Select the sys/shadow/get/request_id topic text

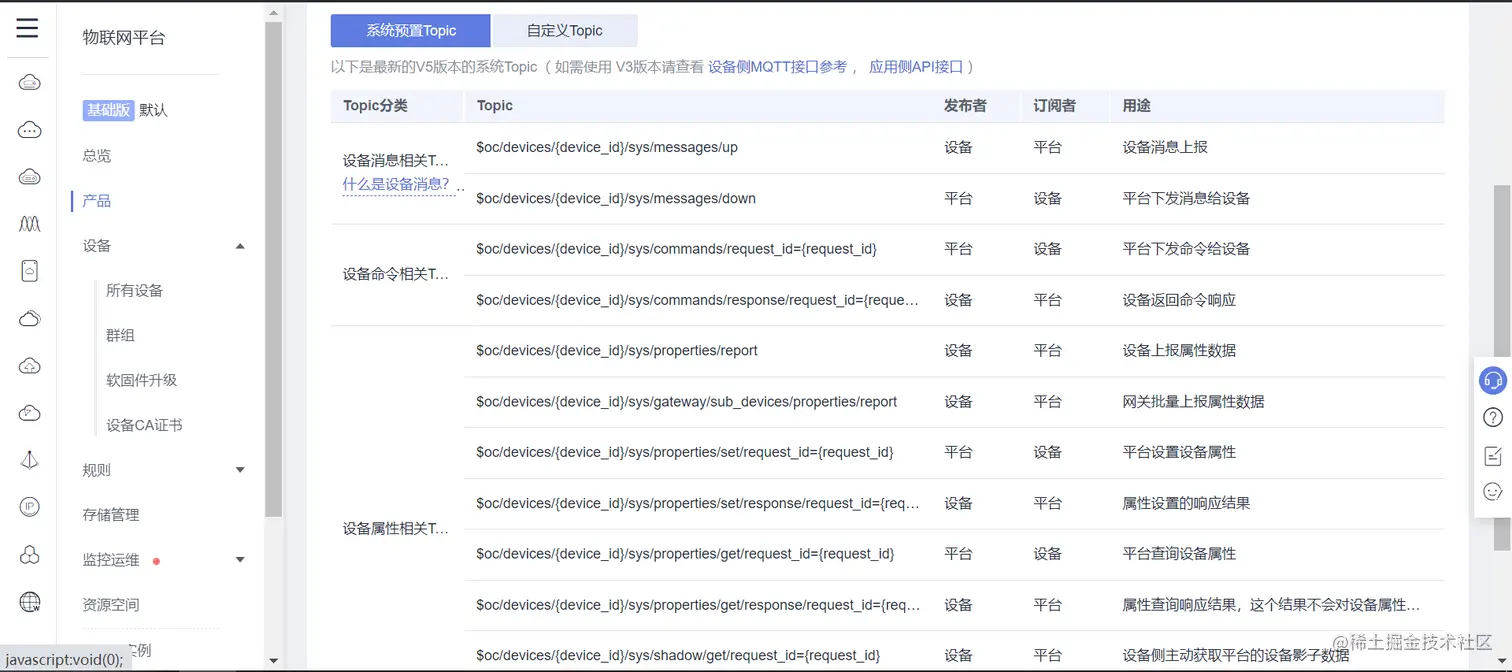click(x=678, y=656)
